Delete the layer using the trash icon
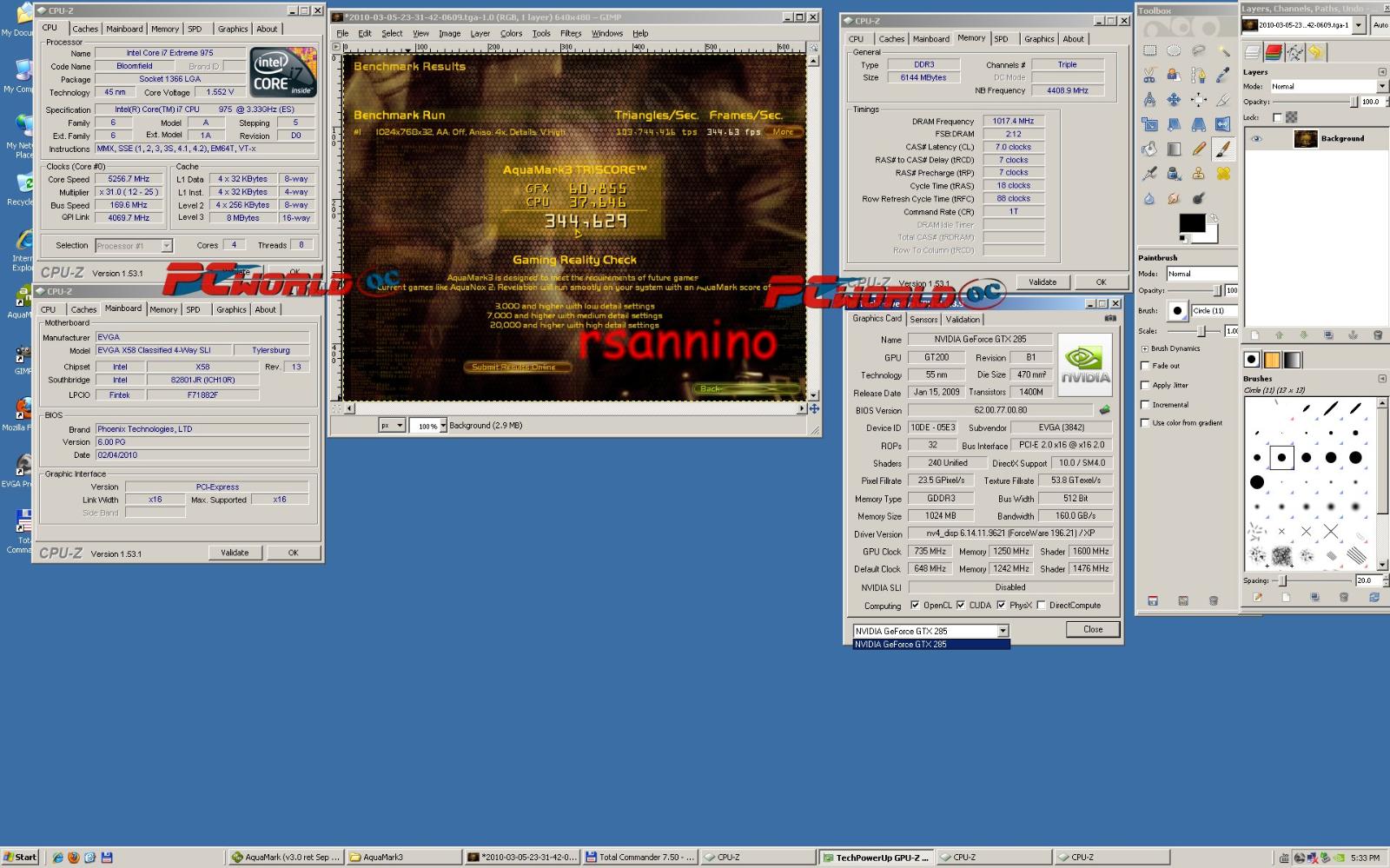The width and height of the screenshot is (1390, 868). [1378, 335]
